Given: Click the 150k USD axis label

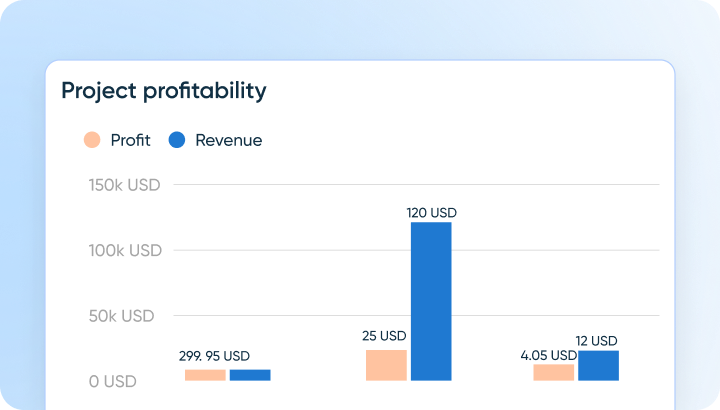Looking at the screenshot, I should pyautogui.click(x=124, y=185).
